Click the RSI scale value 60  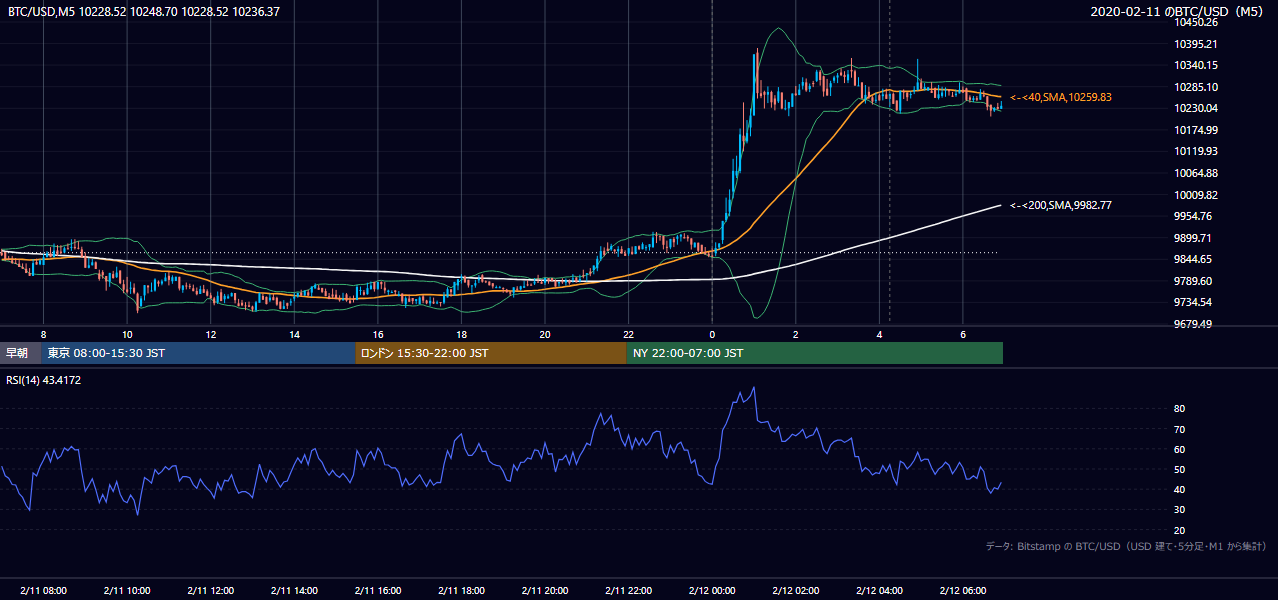(x=1180, y=449)
